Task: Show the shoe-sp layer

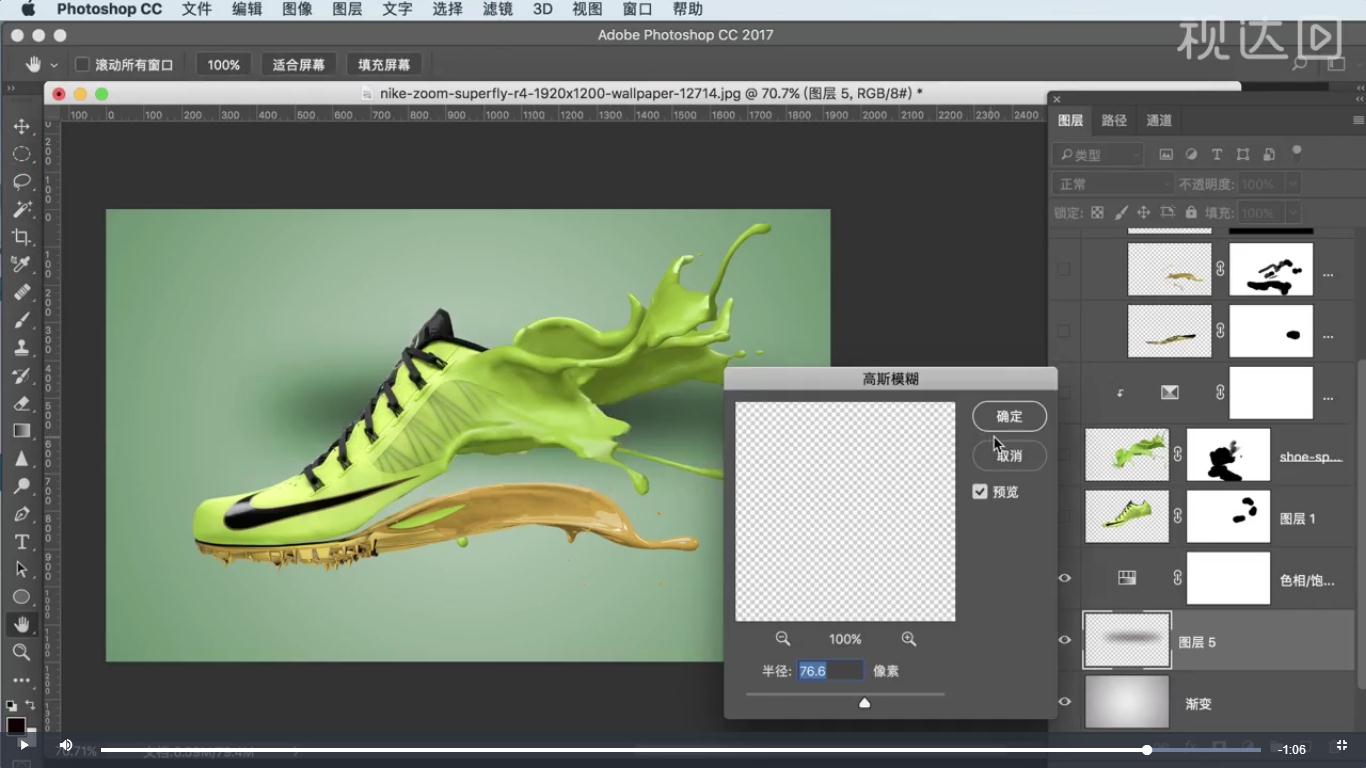Action: (1065, 455)
